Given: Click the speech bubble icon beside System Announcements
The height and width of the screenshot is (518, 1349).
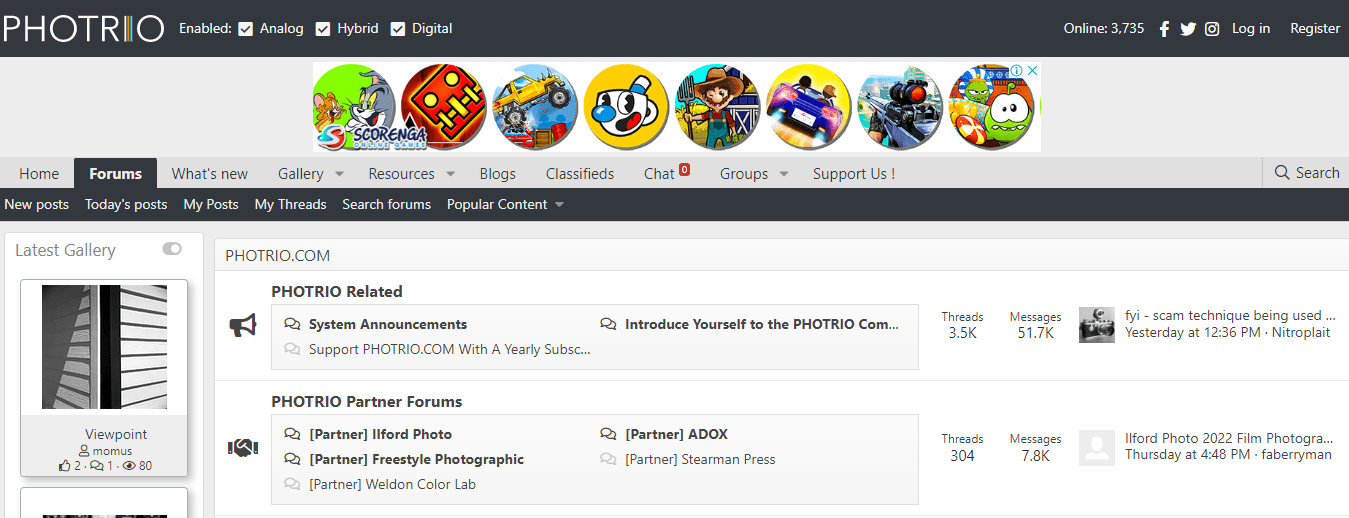Looking at the screenshot, I should pos(292,324).
